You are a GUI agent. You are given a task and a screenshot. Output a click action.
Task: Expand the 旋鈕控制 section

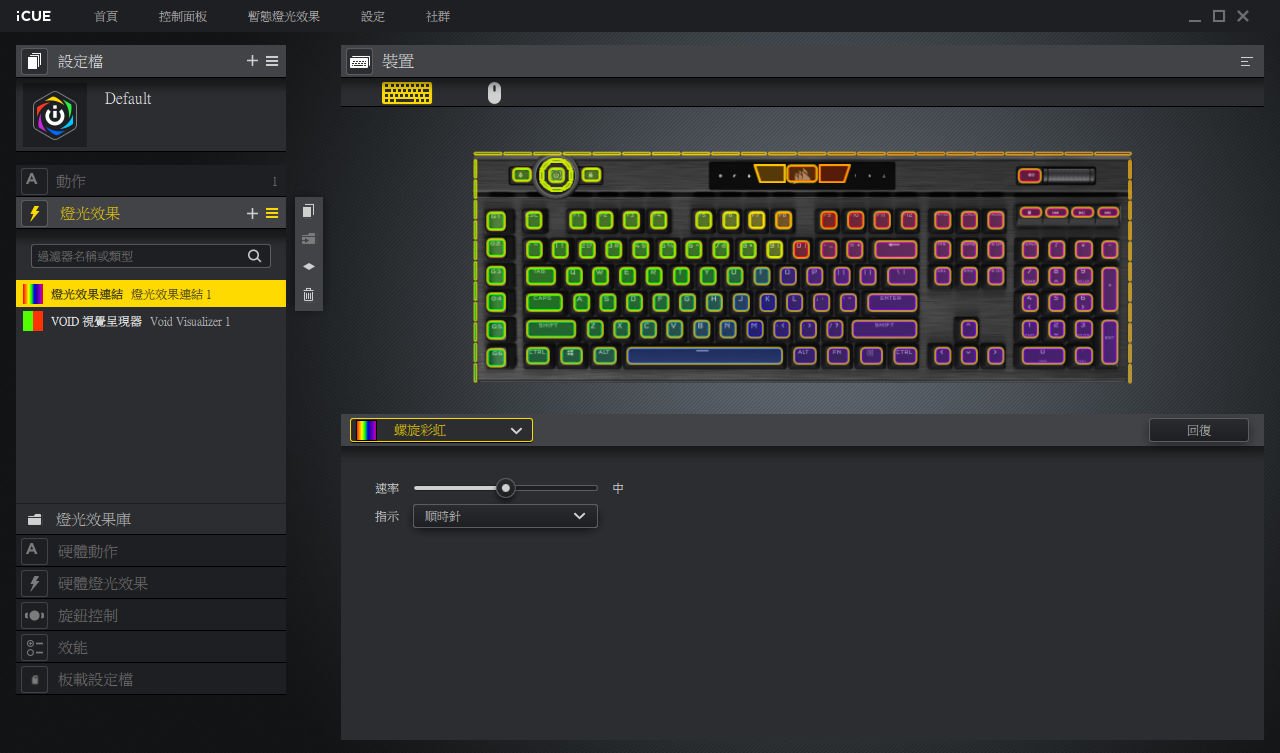[151, 615]
